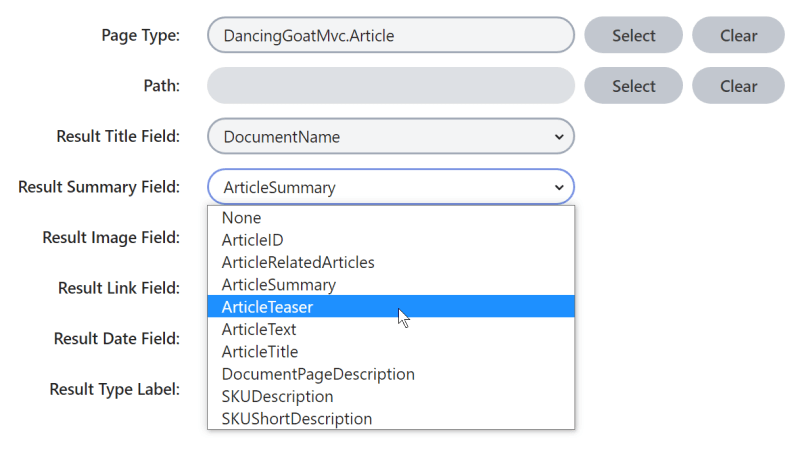
Task: Click the Result Type Label text
Action: click(114, 388)
